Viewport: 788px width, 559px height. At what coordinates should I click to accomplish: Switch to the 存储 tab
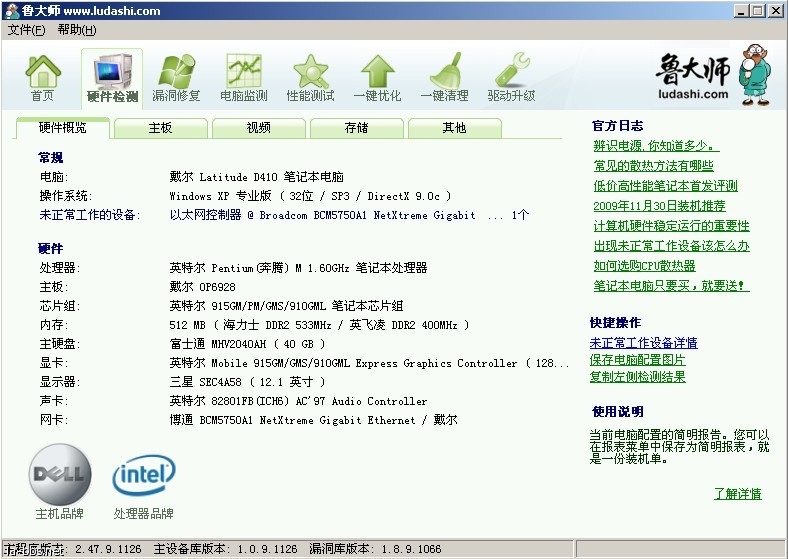[356, 128]
